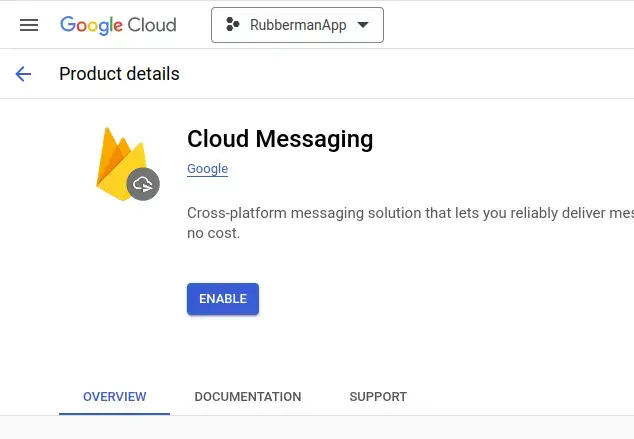Click the Firebase Cloud Messaging logo
The image size is (634, 439).
pyautogui.click(x=127, y=164)
